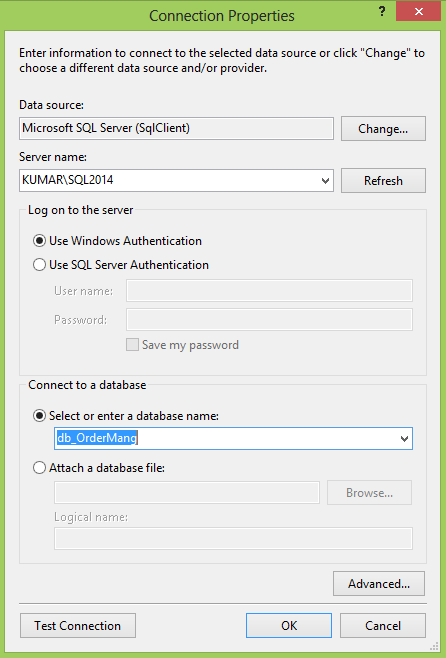Open the database name dropdown list
This screenshot has width=446, height=658.
pos(404,439)
